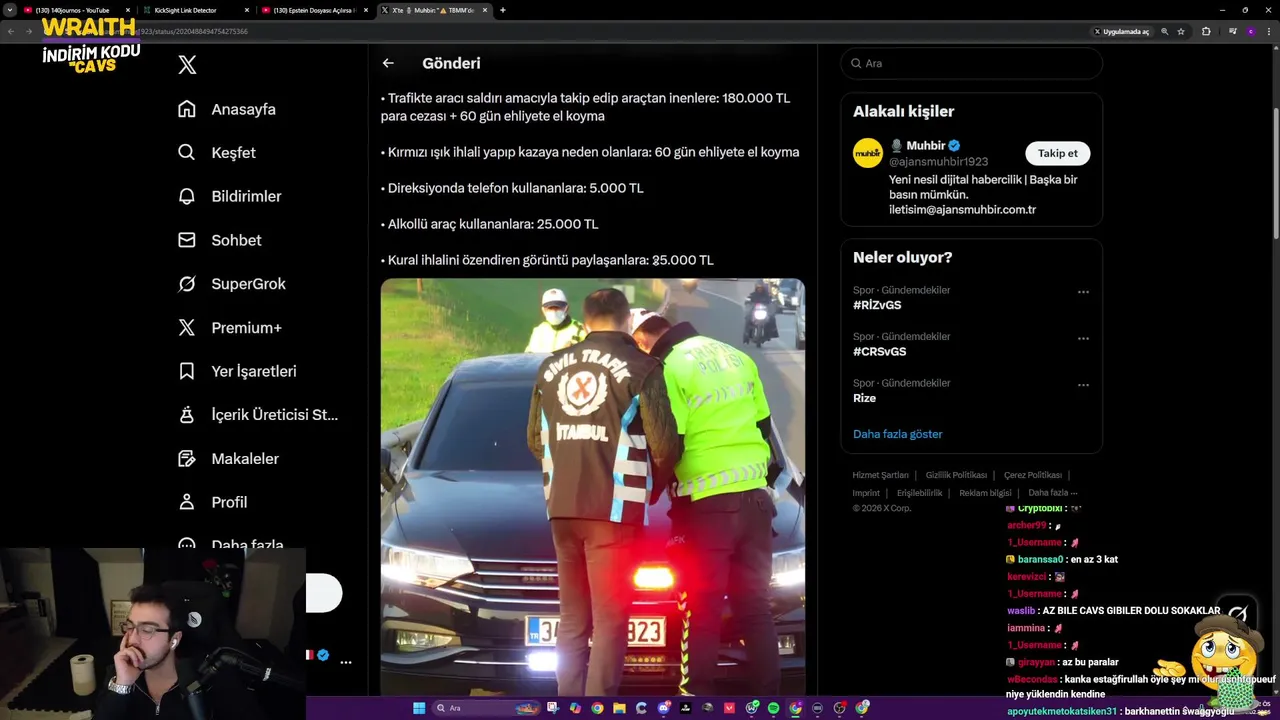Switch to Epstein Dosyası YouTube tab

[x=314, y=10]
